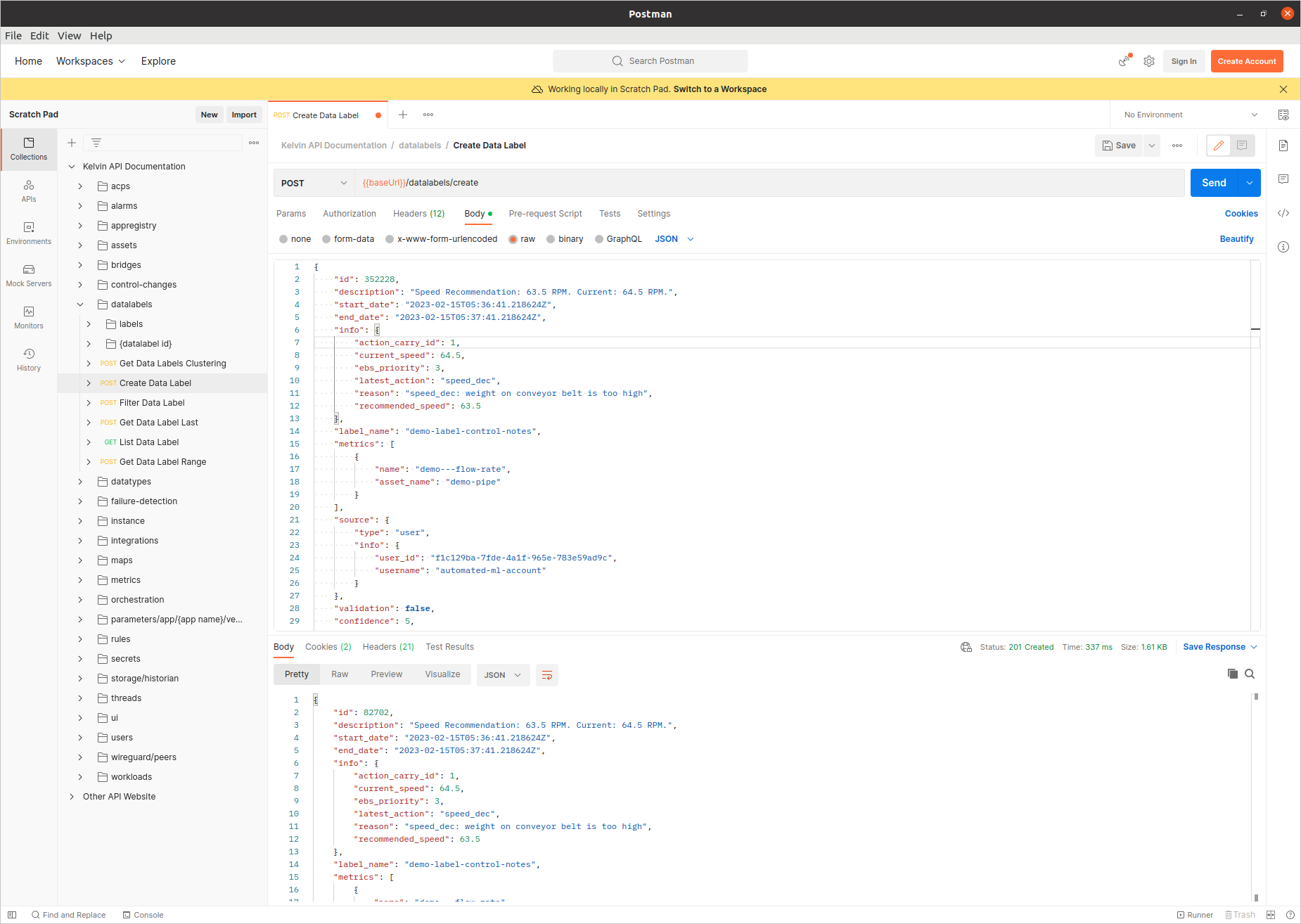Click the settings gear icon
This screenshot has height=924, width=1301.
[x=1149, y=61]
